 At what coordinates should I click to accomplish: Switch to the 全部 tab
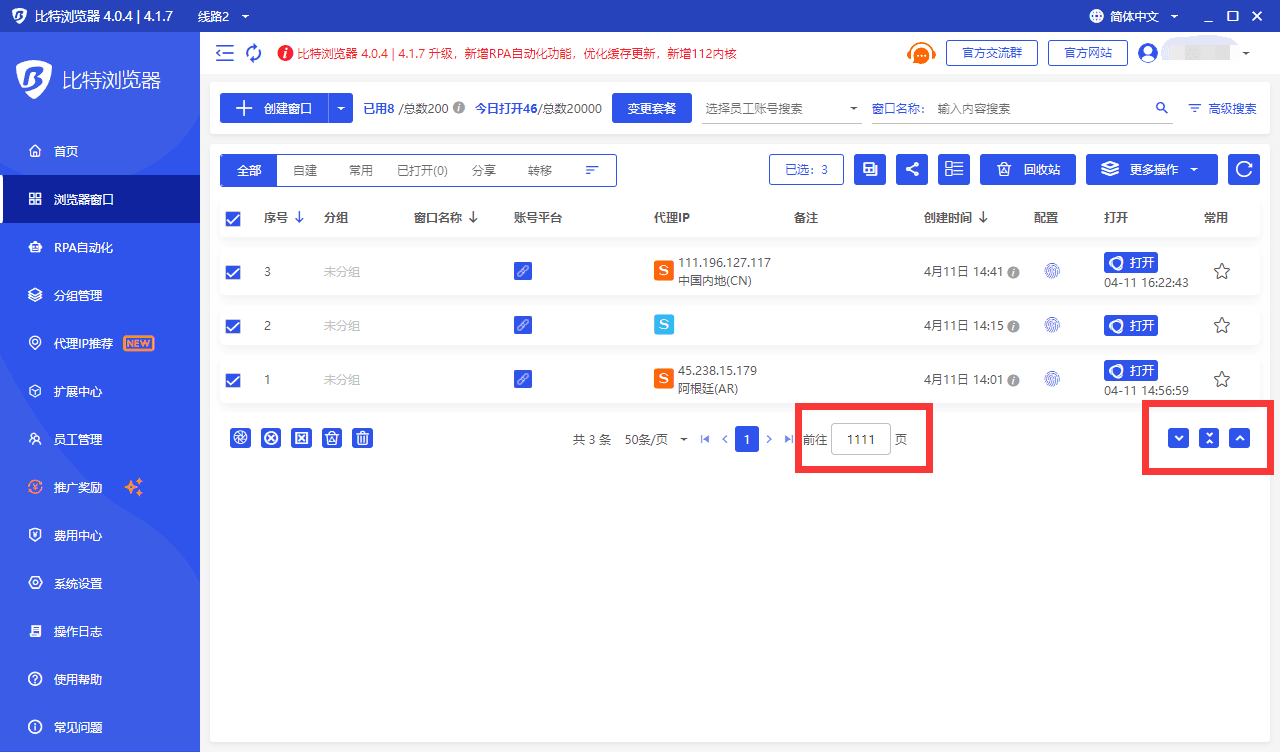point(249,171)
